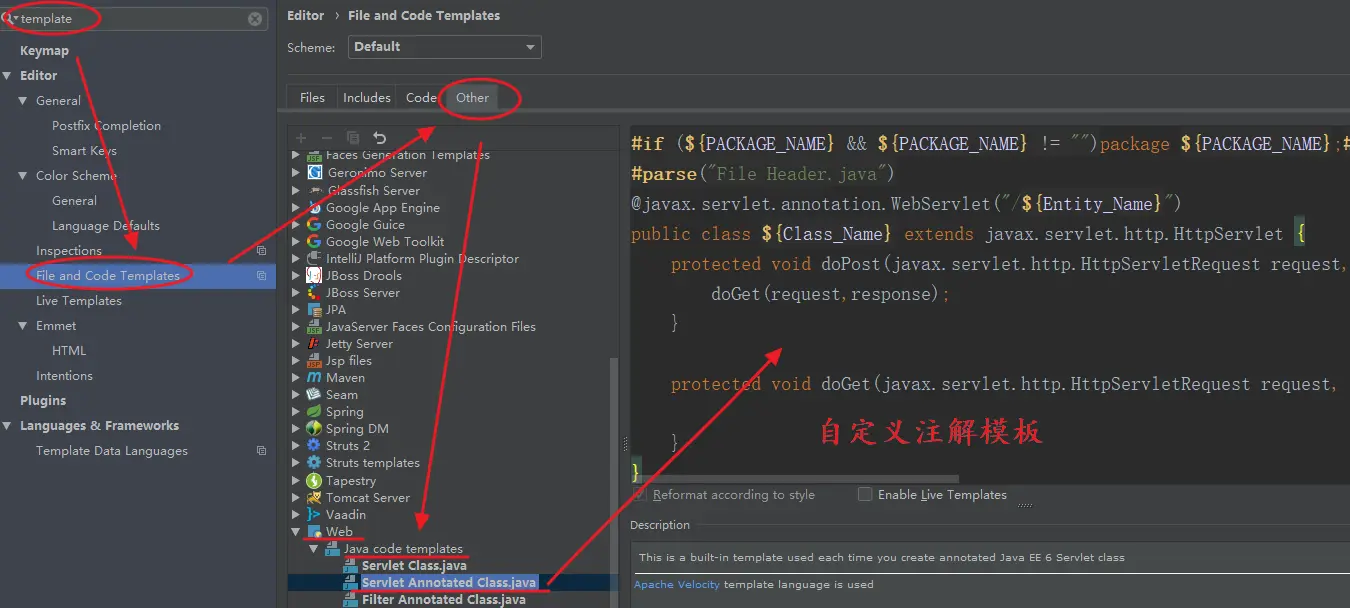The image size is (1350, 608).
Task: Click the search magnifier icon in settings search
Action: pos(9,19)
